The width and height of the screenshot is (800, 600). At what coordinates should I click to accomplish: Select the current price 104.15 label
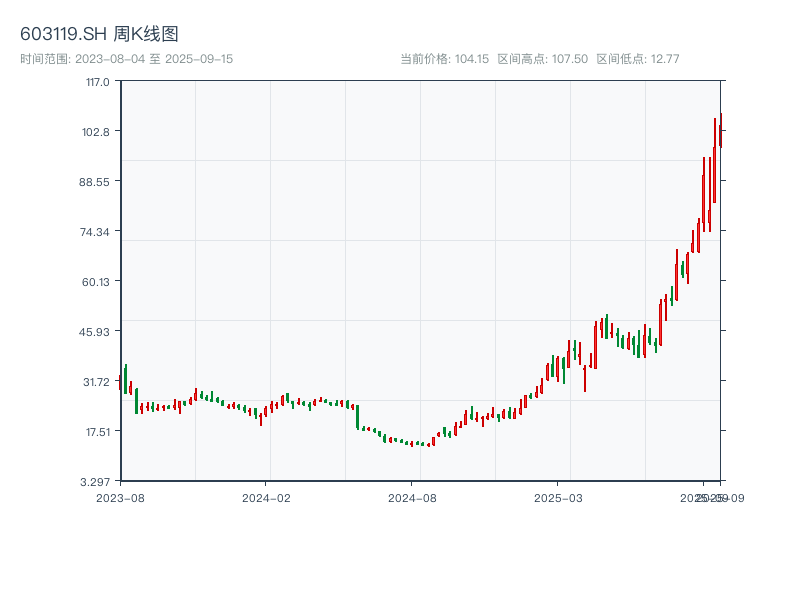[x=444, y=59]
